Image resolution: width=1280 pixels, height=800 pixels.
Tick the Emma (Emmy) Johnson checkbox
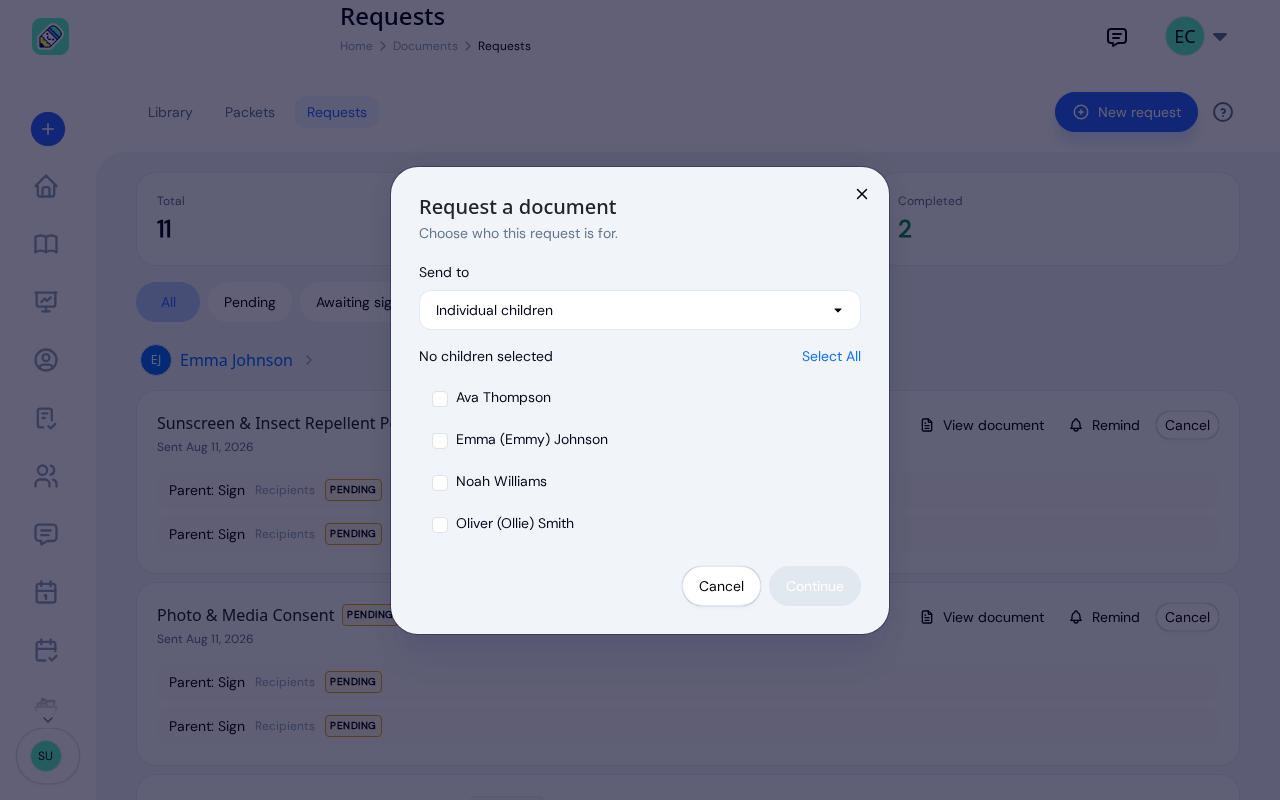(440, 441)
